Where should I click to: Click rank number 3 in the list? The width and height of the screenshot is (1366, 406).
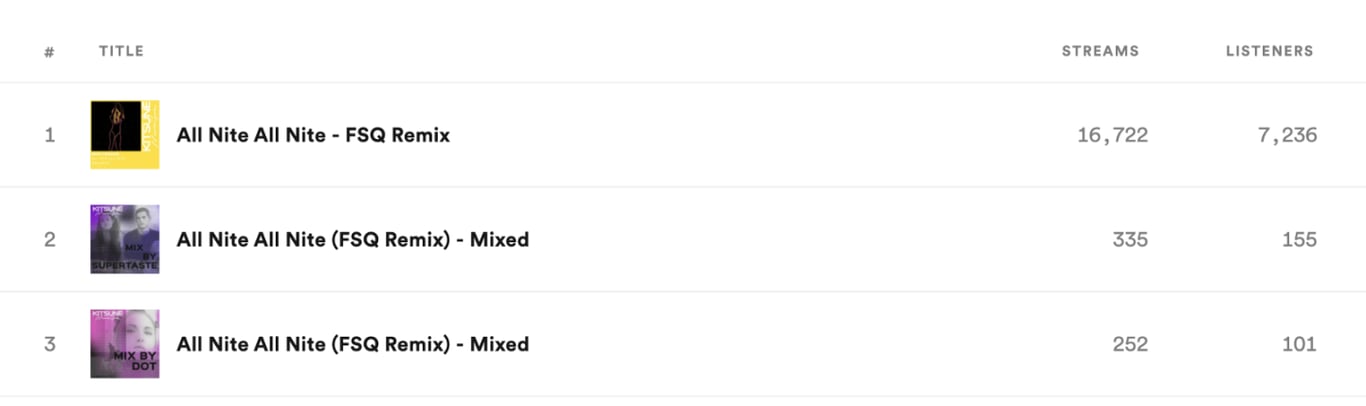point(49,345)
